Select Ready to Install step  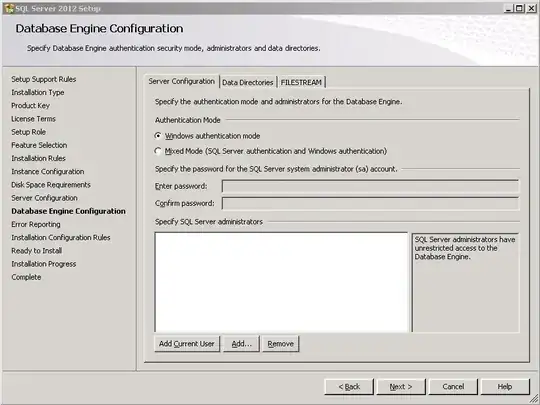click(x=37, y=251)
